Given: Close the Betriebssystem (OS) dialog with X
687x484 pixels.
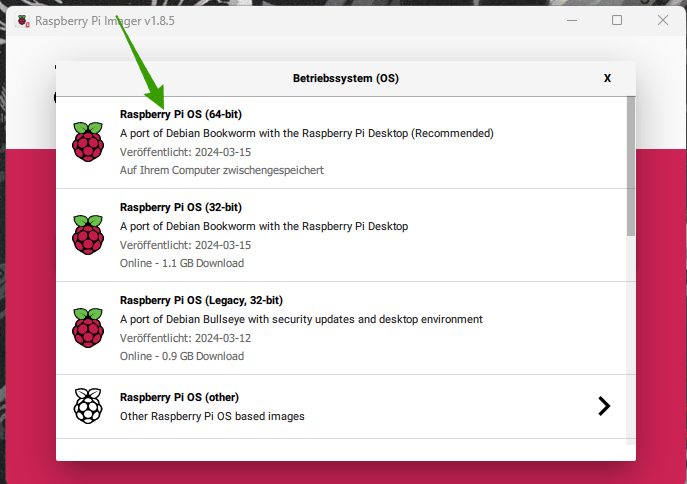Looking at the screenshot, I should point(607,78).
